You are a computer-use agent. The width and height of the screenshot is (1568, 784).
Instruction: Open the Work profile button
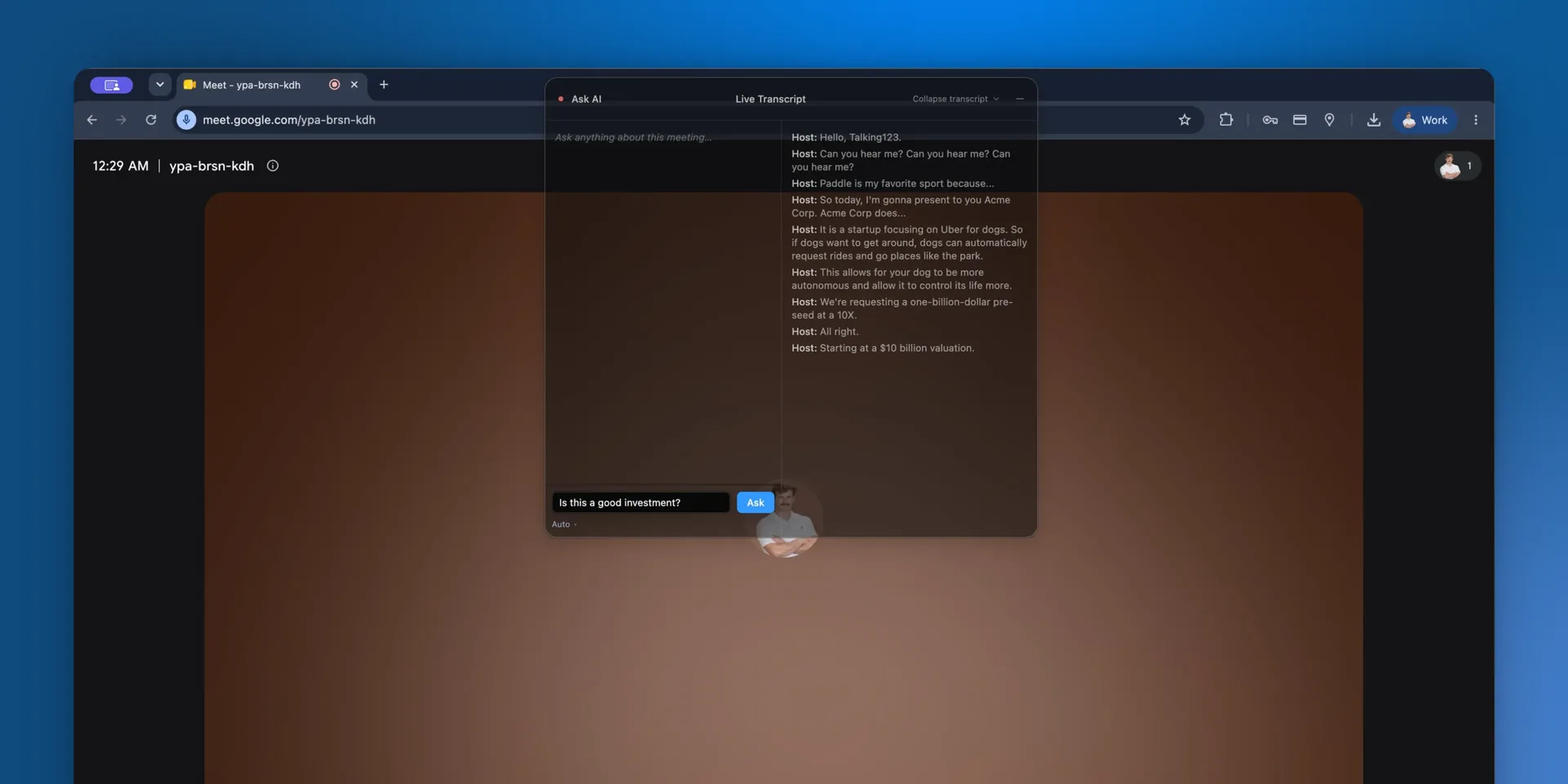point(1424,120)
